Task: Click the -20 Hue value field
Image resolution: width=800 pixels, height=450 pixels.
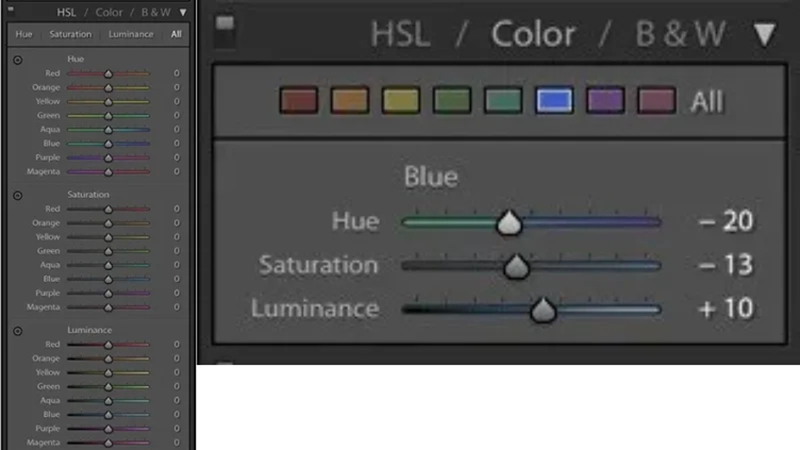Action: (x=725, y=221)
